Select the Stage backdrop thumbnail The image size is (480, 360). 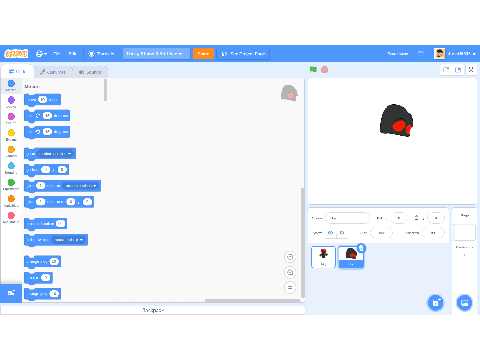(464, 232)
